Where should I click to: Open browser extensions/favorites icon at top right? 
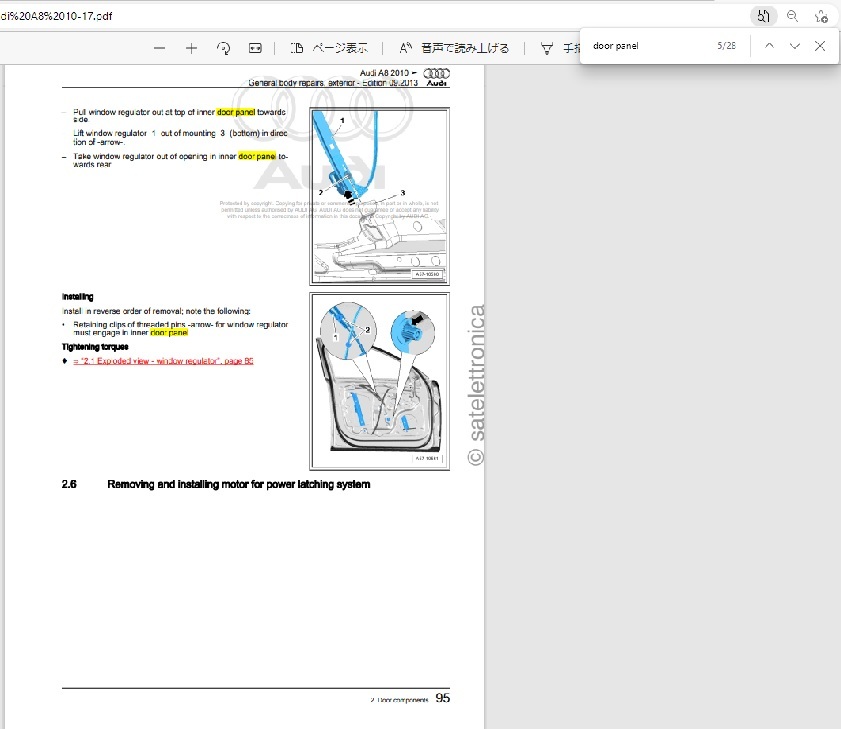coord(821,16)
